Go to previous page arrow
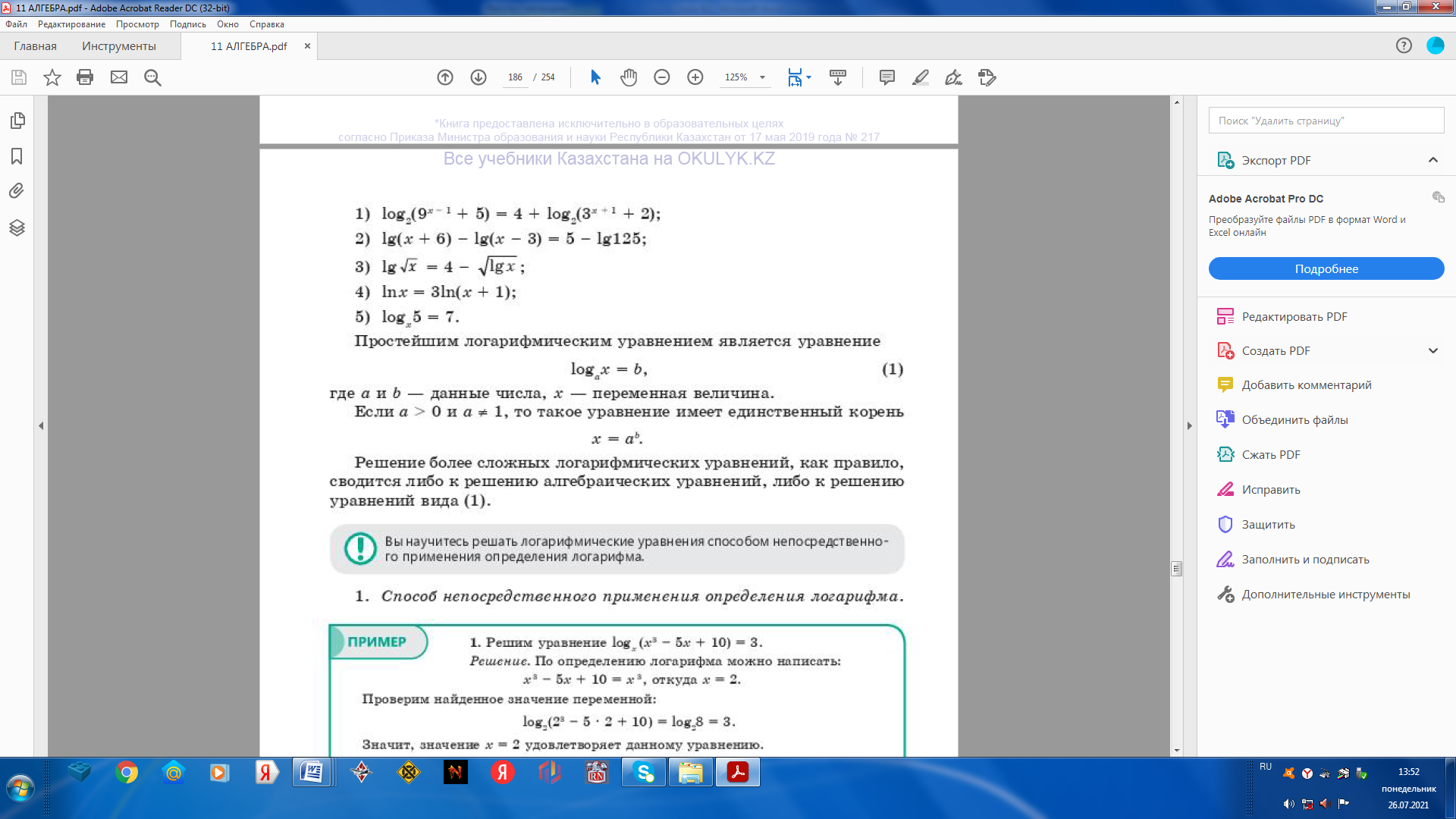 (x=445, y=77)
